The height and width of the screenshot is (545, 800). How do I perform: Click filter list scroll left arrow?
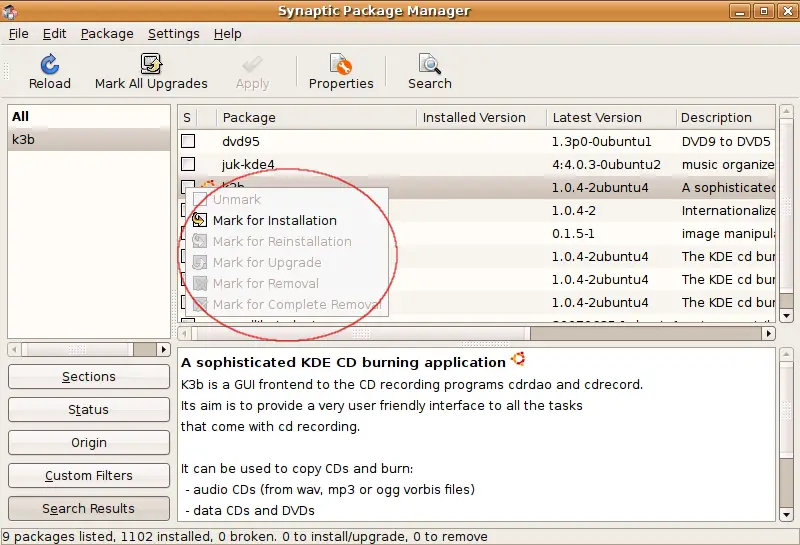pos(14,350)
